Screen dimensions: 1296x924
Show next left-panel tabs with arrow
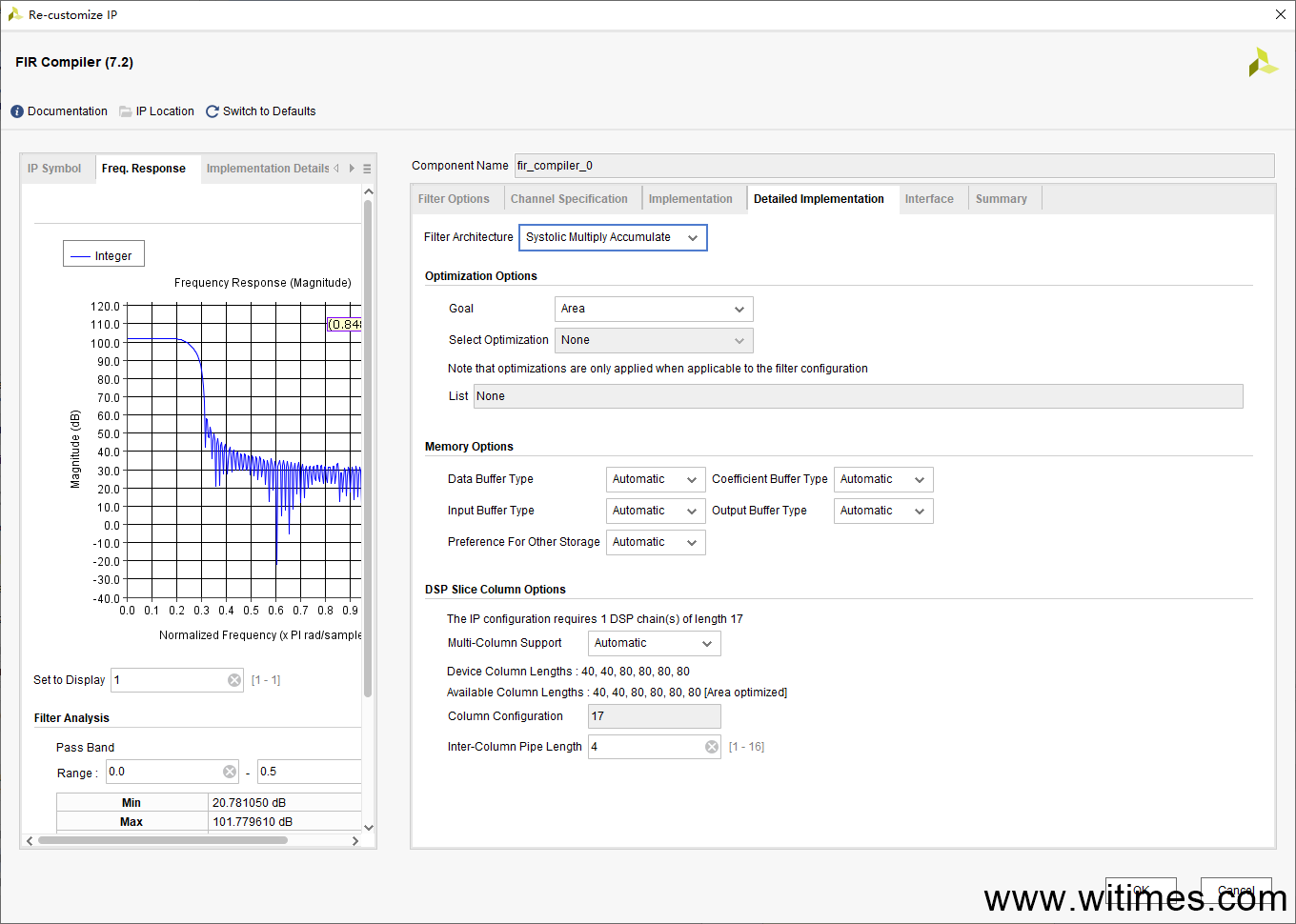pos(352,169)
